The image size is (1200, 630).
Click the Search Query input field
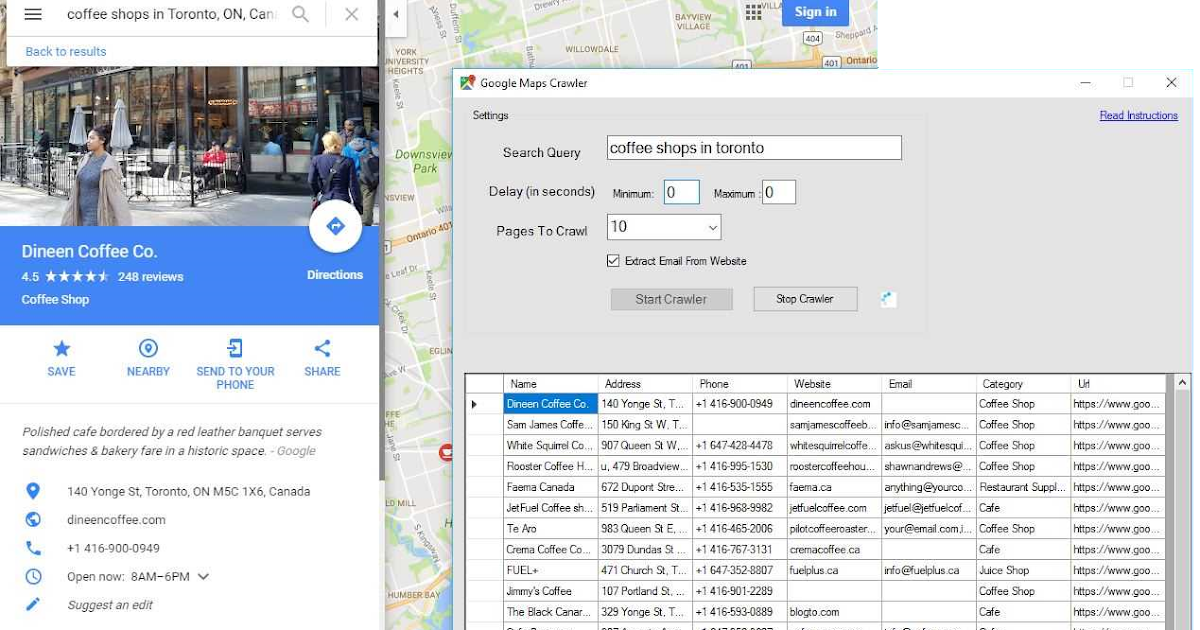pos(754,148)
